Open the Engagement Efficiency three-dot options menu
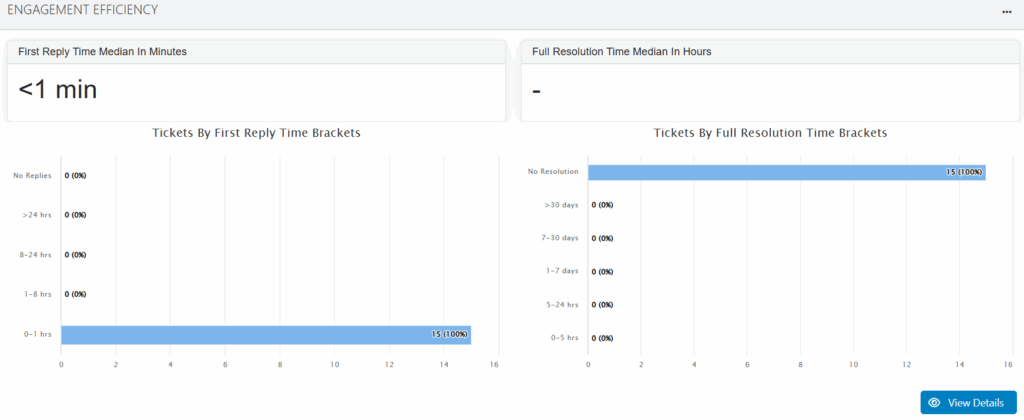1024x420 pixels. [x=1007, y=11]
